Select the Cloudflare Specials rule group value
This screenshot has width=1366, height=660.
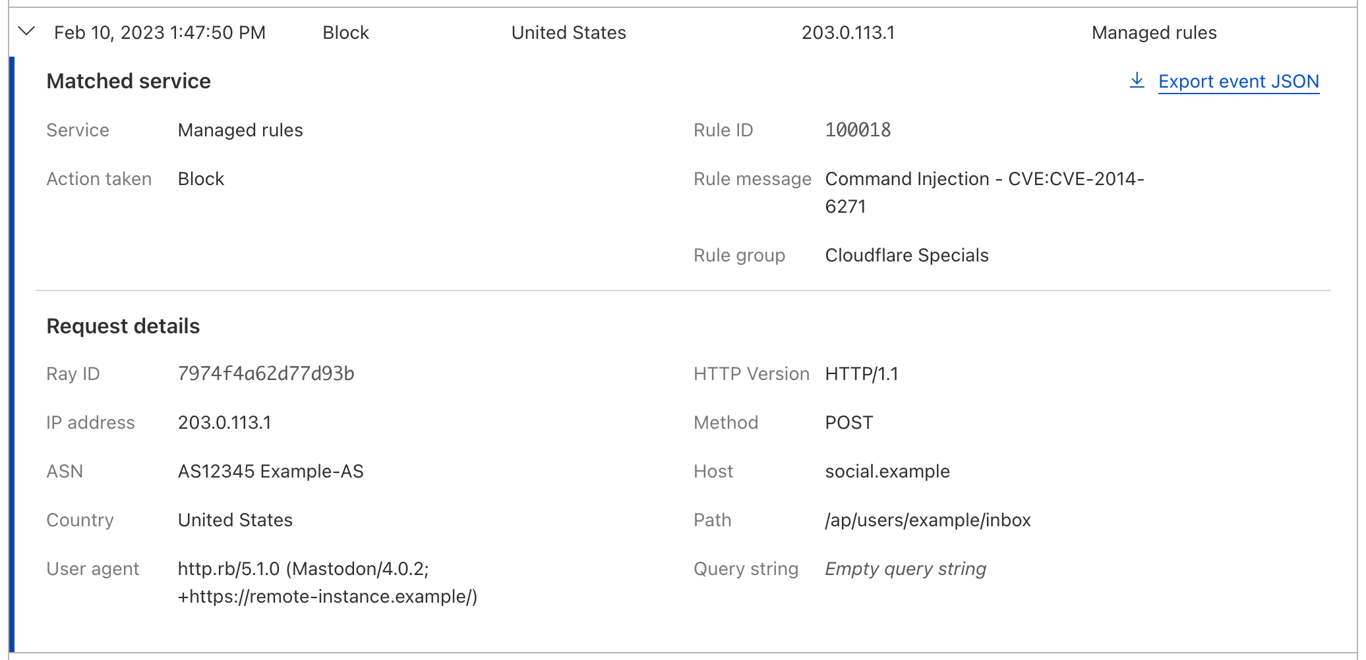click(x=906, y=255)
